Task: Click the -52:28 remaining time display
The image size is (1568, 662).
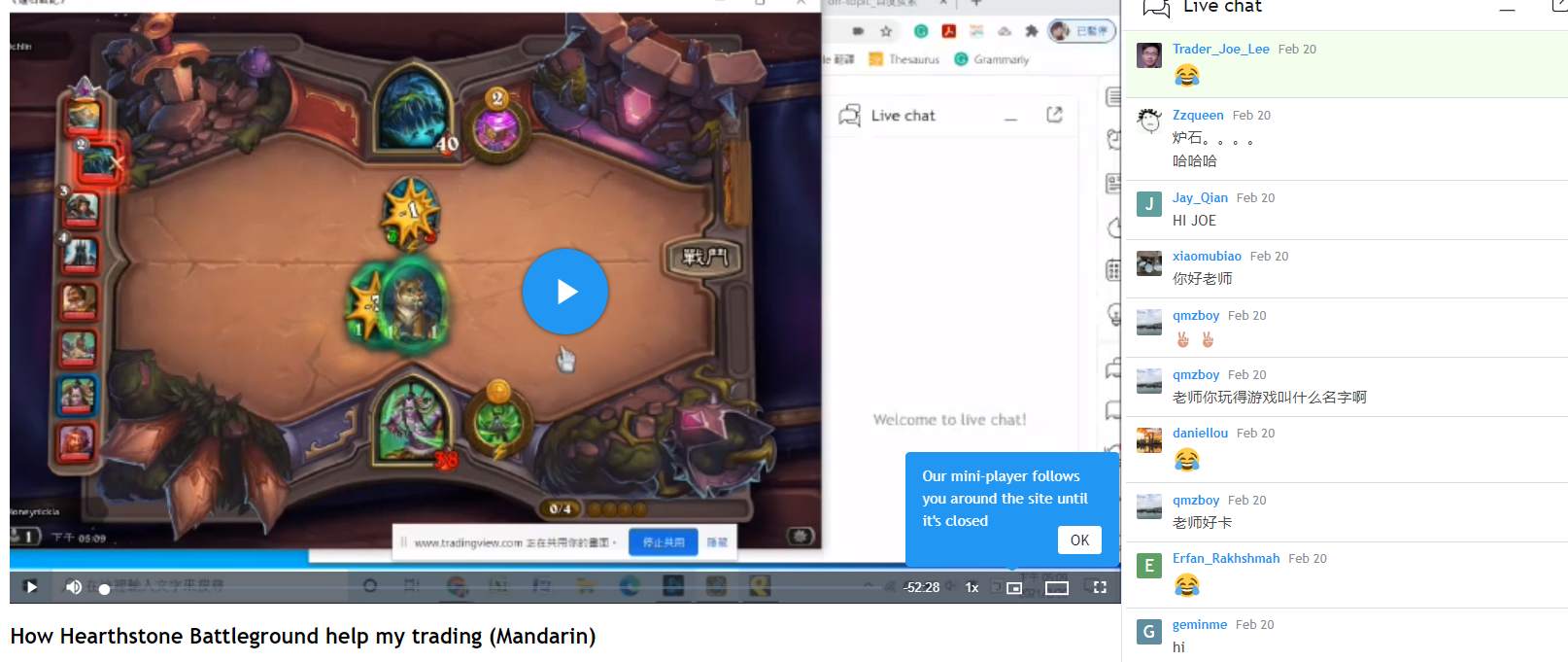Action: pyautogui.click(x=921, y=587)
